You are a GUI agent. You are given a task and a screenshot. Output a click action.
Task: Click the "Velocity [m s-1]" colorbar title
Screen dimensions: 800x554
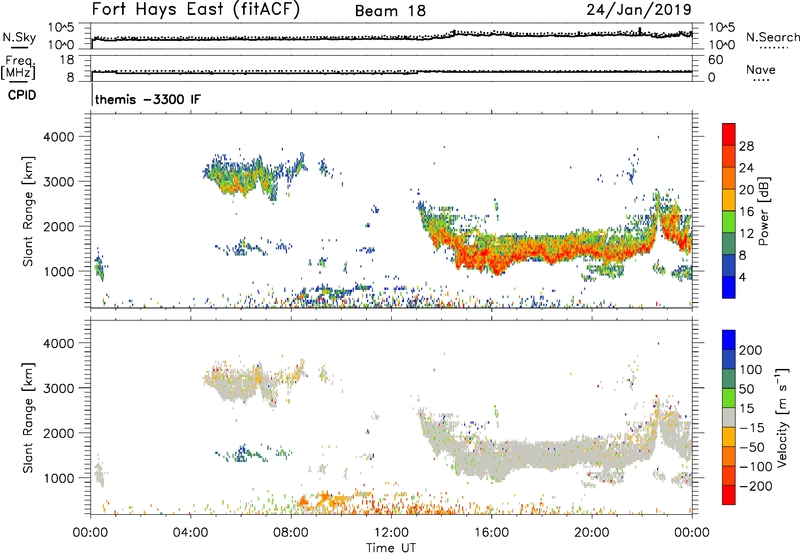coord(782,417)
